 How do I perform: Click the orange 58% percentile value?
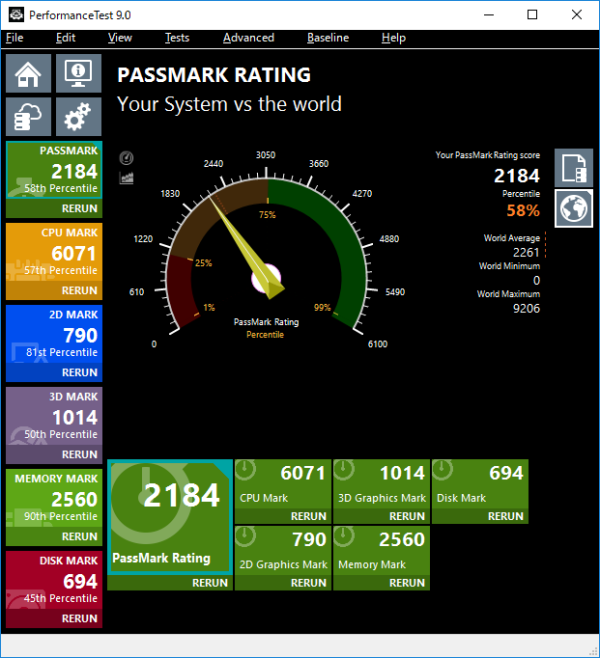click(523, 210)
